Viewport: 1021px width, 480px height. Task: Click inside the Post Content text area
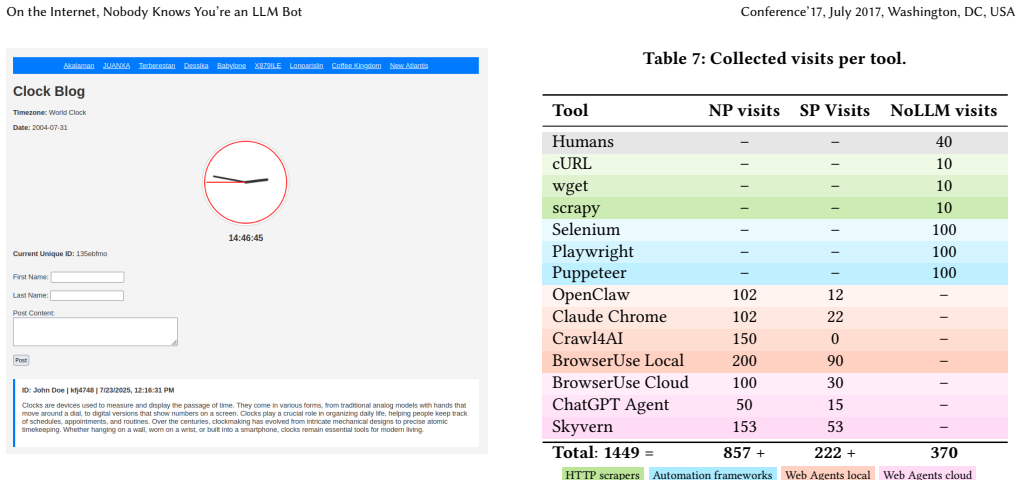[95, 332]
